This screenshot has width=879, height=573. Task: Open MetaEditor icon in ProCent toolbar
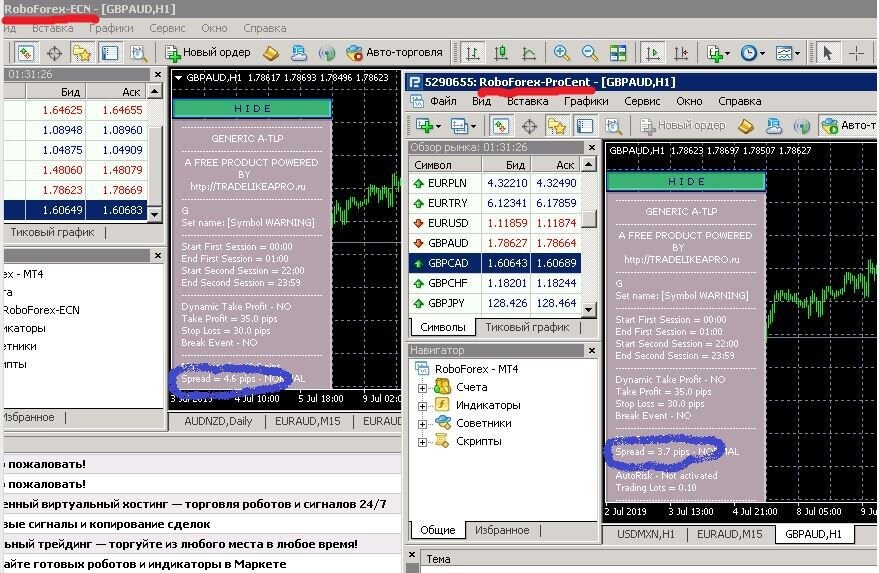[746, 126]
